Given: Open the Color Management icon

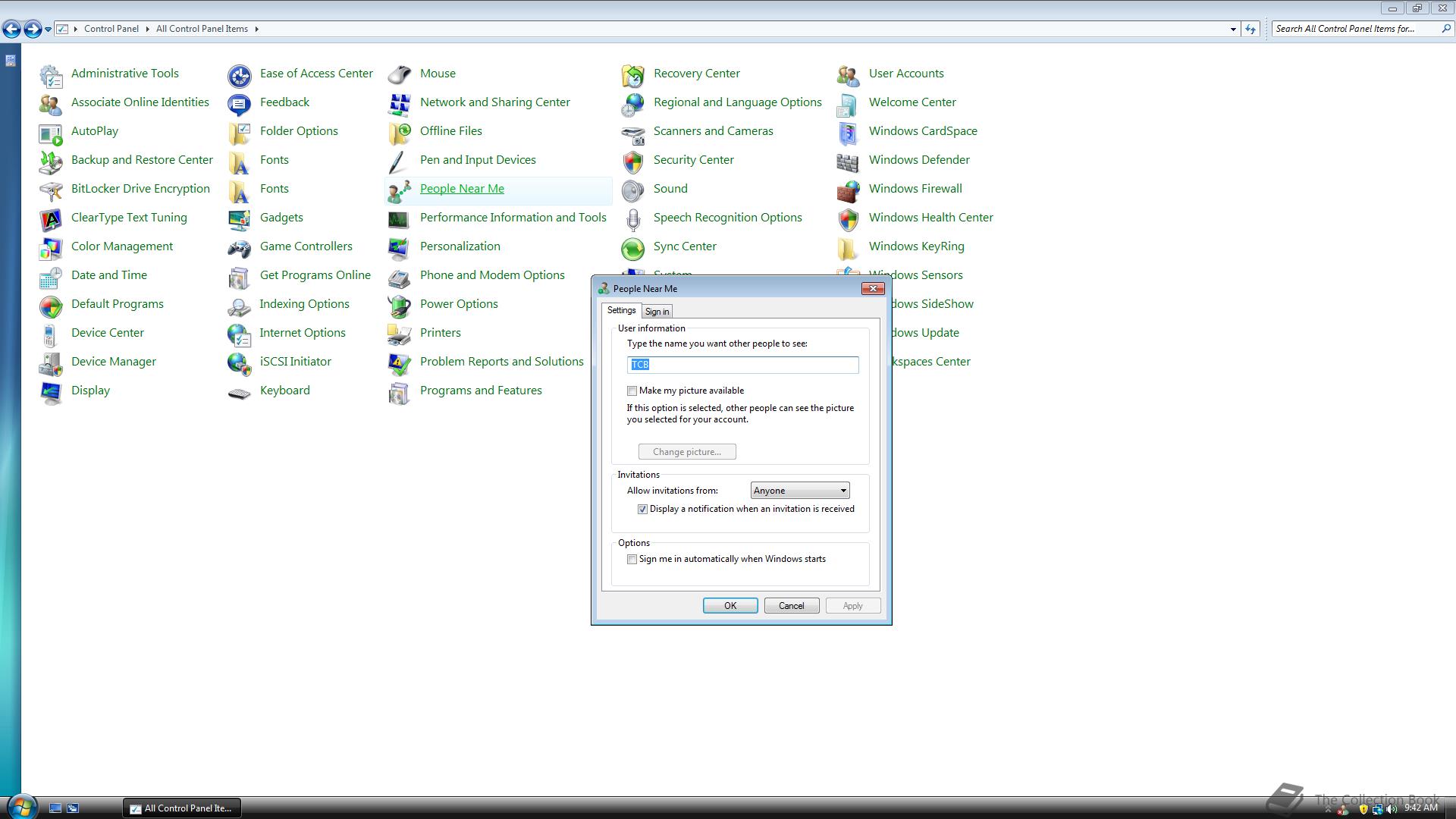Looking at the screenshot, I should point(51,248).
